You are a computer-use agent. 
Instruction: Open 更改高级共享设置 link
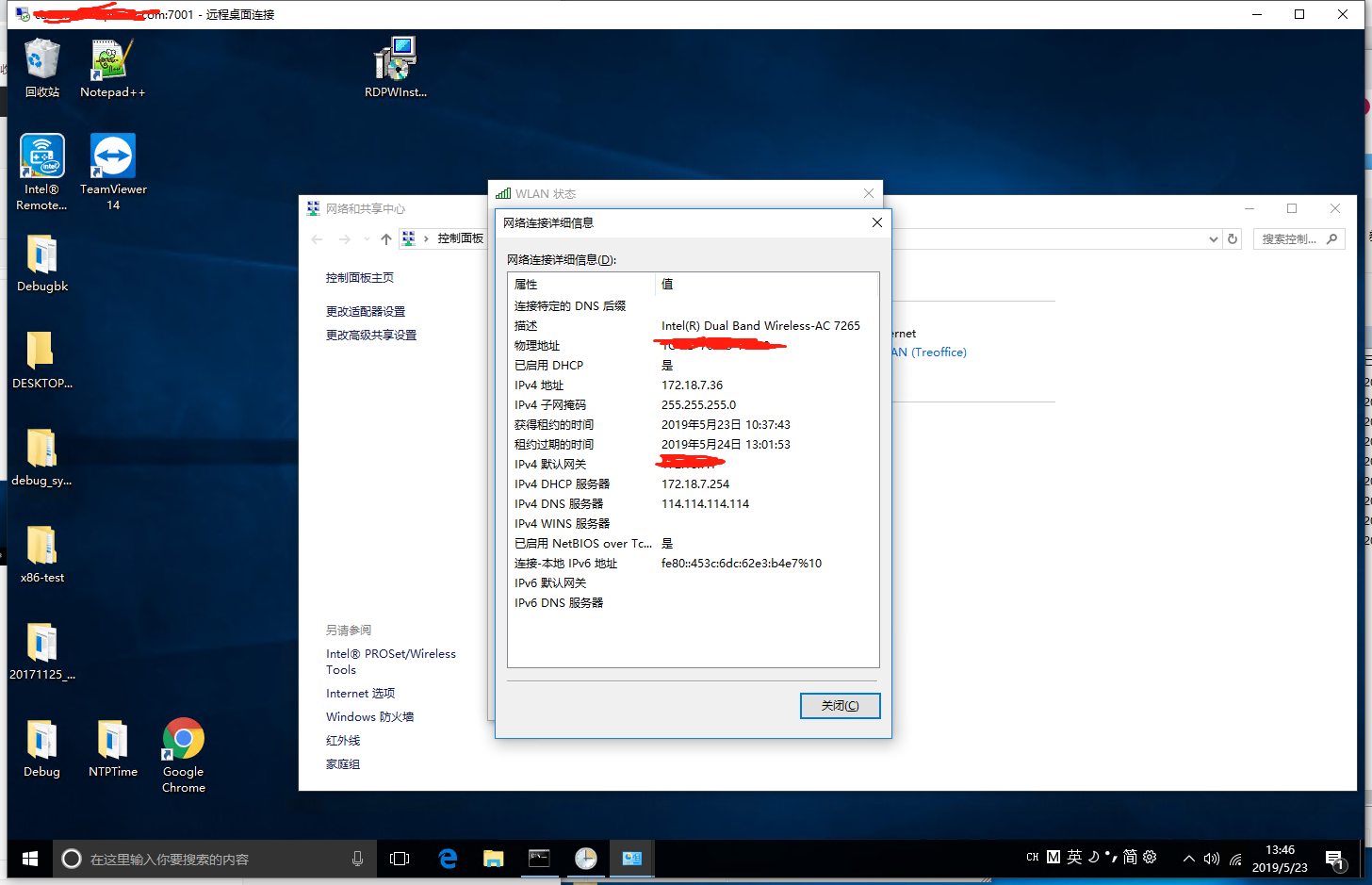coord(371,336)
